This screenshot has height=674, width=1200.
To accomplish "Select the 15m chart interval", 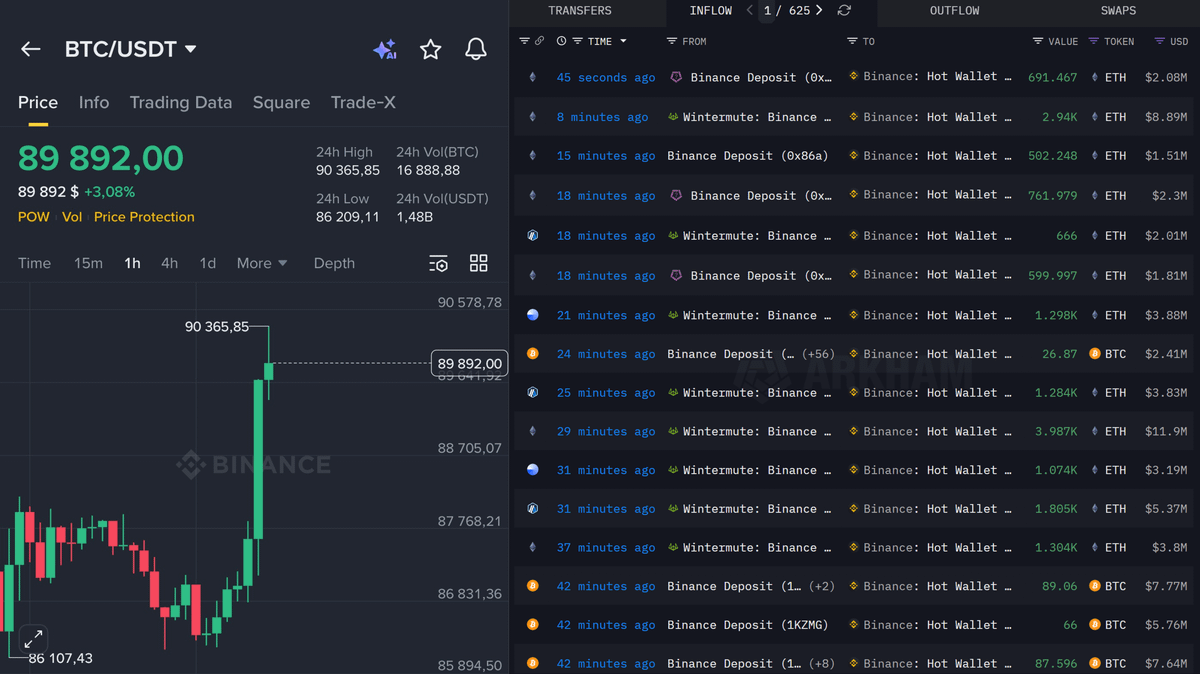I will click(88, 263).
